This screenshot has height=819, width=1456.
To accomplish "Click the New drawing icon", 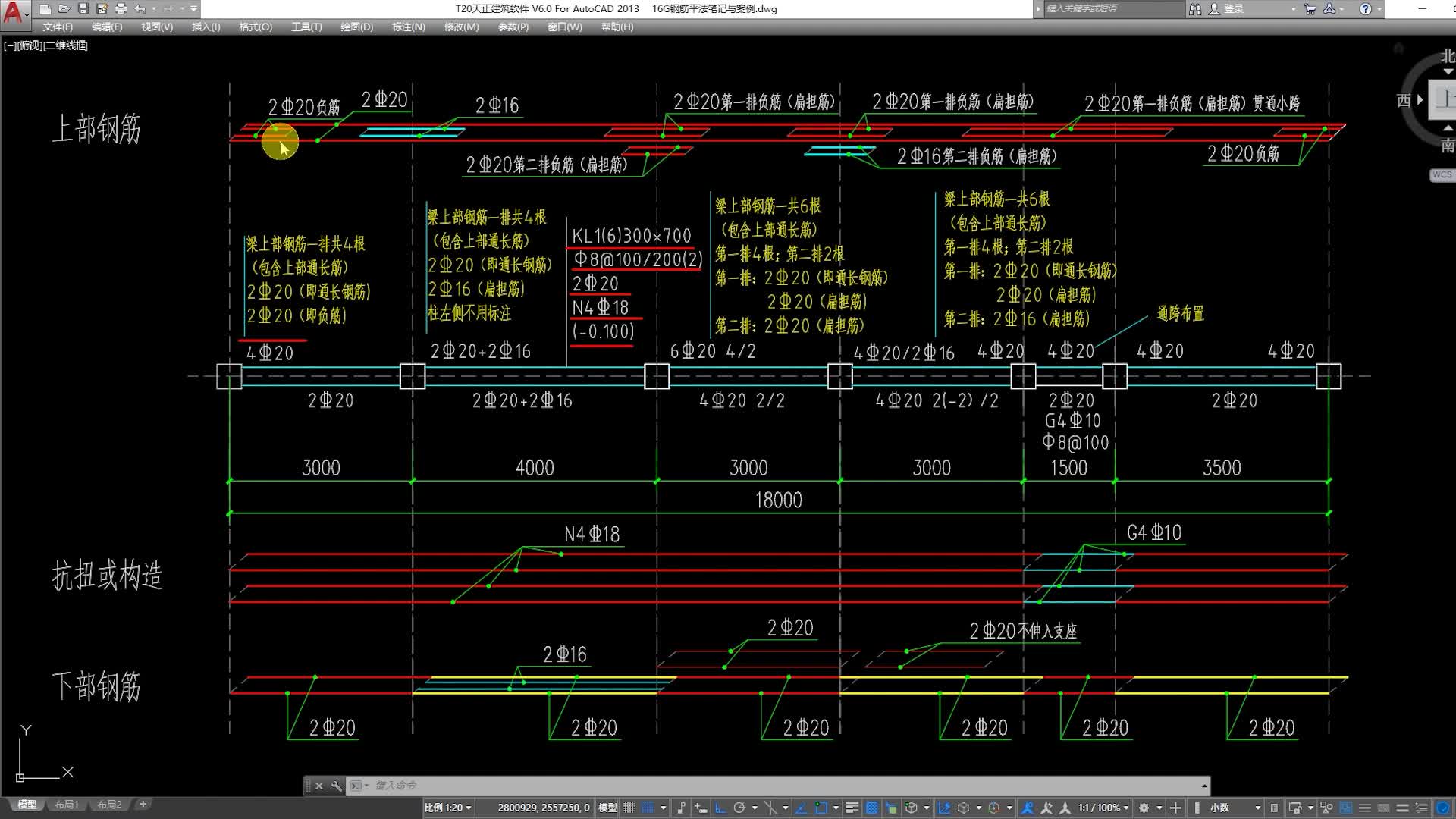I will (x=45, y=9).
